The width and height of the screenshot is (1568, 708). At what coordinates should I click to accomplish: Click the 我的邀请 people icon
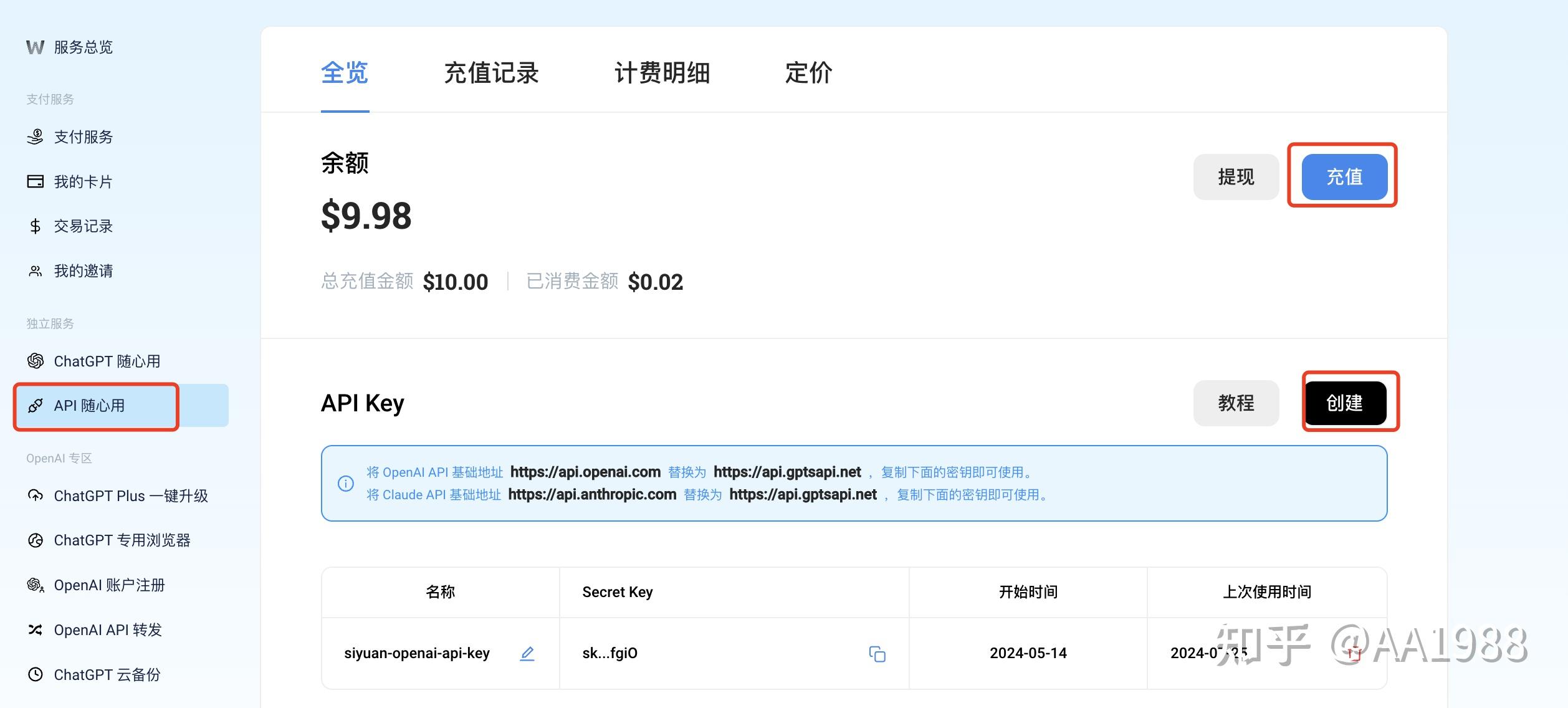(x=36, y=271)
